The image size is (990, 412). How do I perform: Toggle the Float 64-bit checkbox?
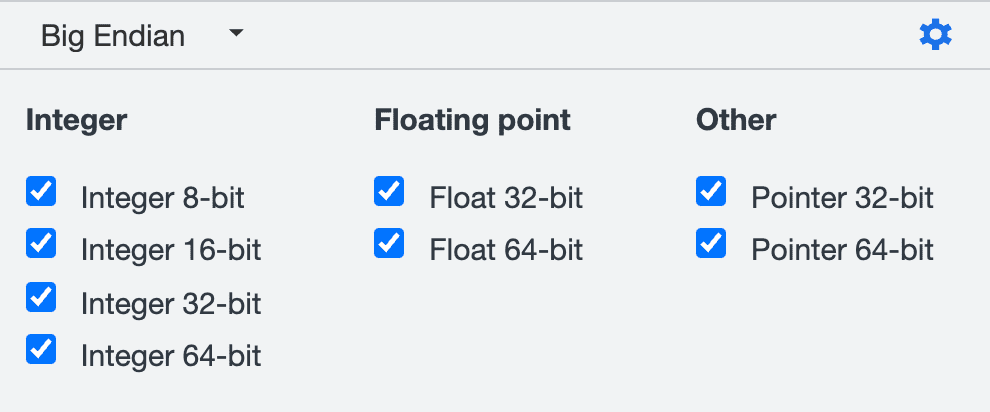pyautogui.click(x=389, y=243)
